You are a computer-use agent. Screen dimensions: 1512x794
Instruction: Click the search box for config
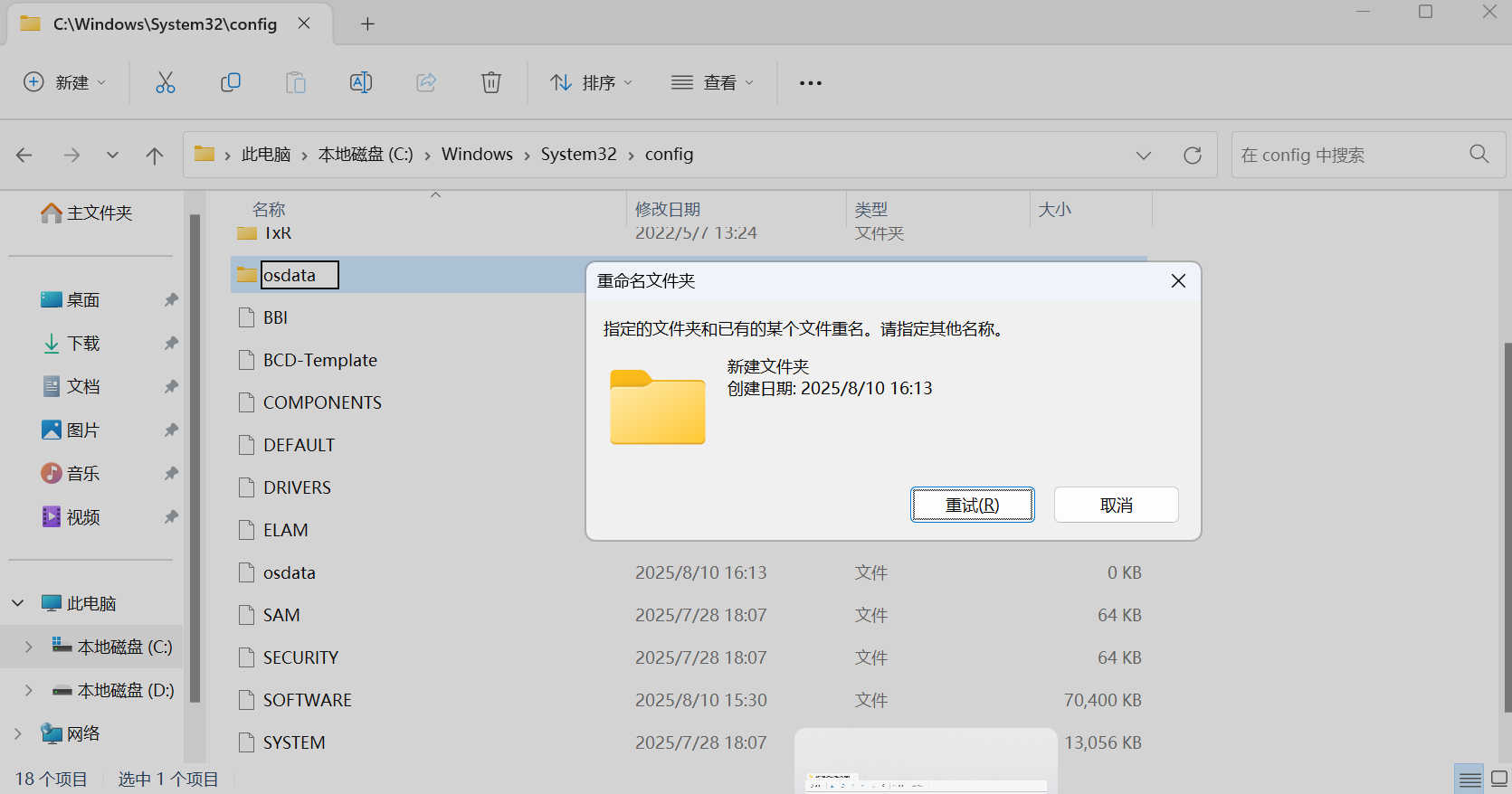(1348, 155)
